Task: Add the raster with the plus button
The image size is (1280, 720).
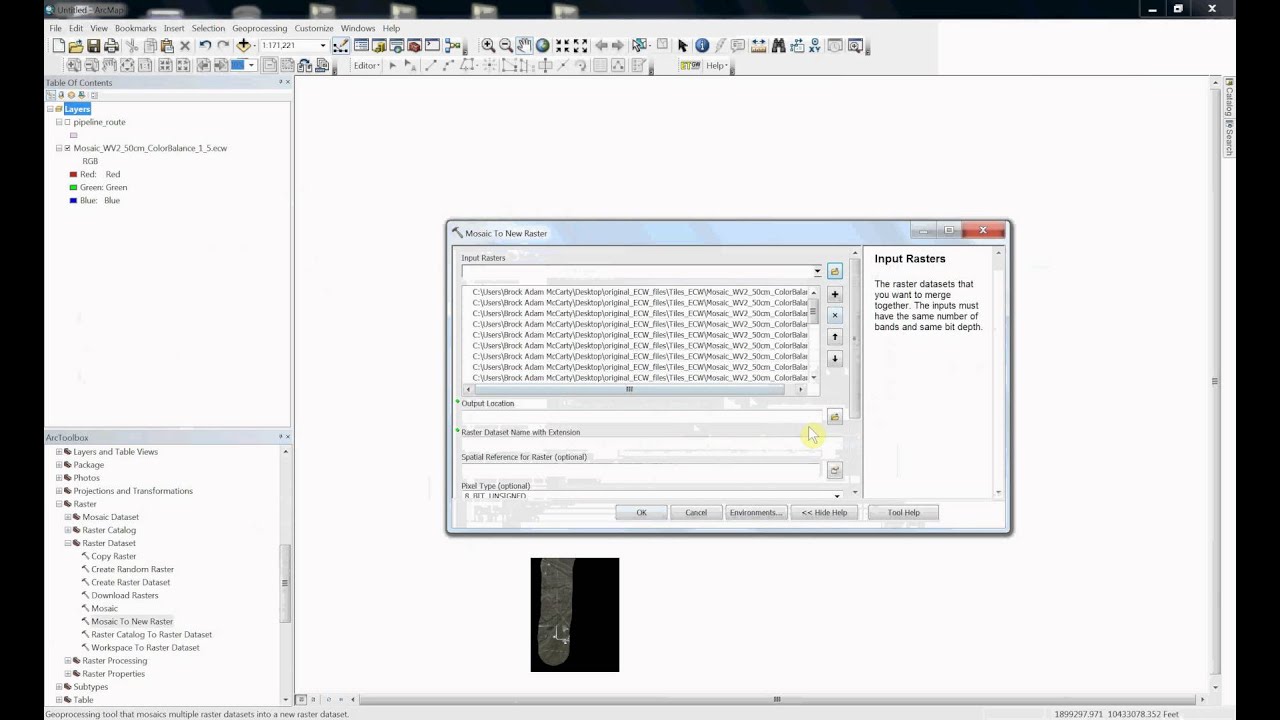Action: [835, 294]
